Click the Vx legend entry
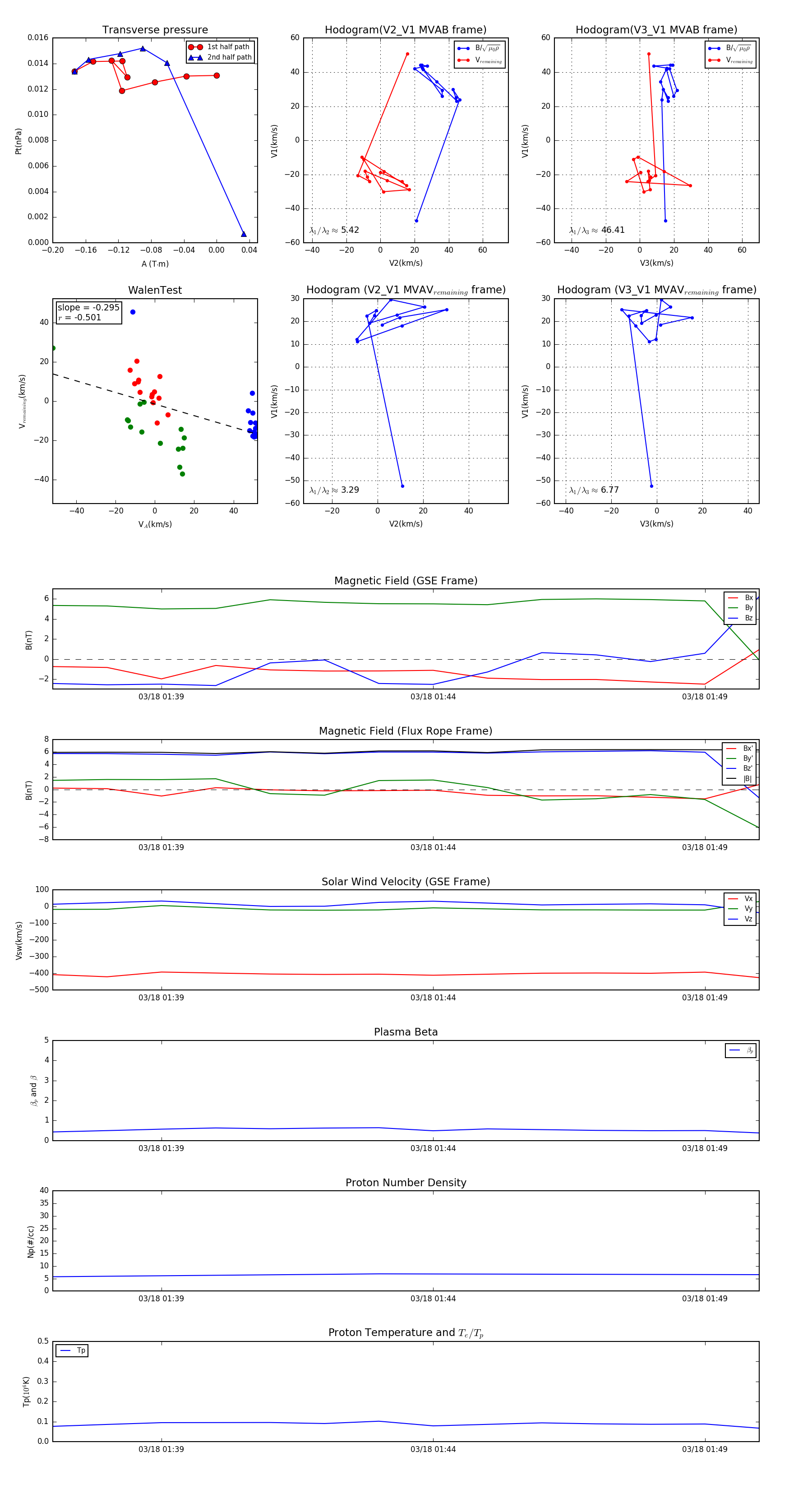 point(740,899)
